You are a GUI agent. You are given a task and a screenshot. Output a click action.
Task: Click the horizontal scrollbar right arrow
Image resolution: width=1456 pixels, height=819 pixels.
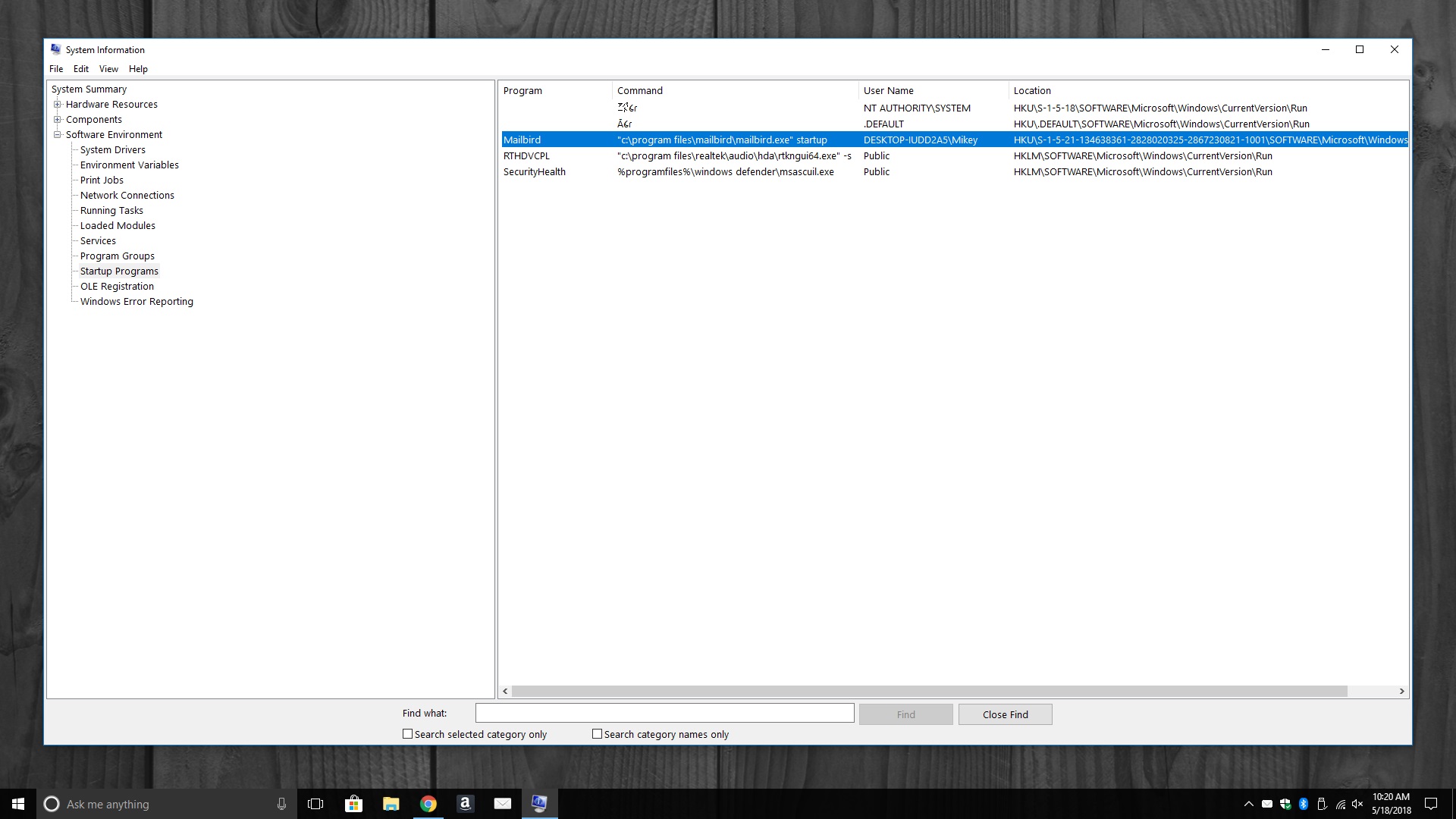(1401, 691)
